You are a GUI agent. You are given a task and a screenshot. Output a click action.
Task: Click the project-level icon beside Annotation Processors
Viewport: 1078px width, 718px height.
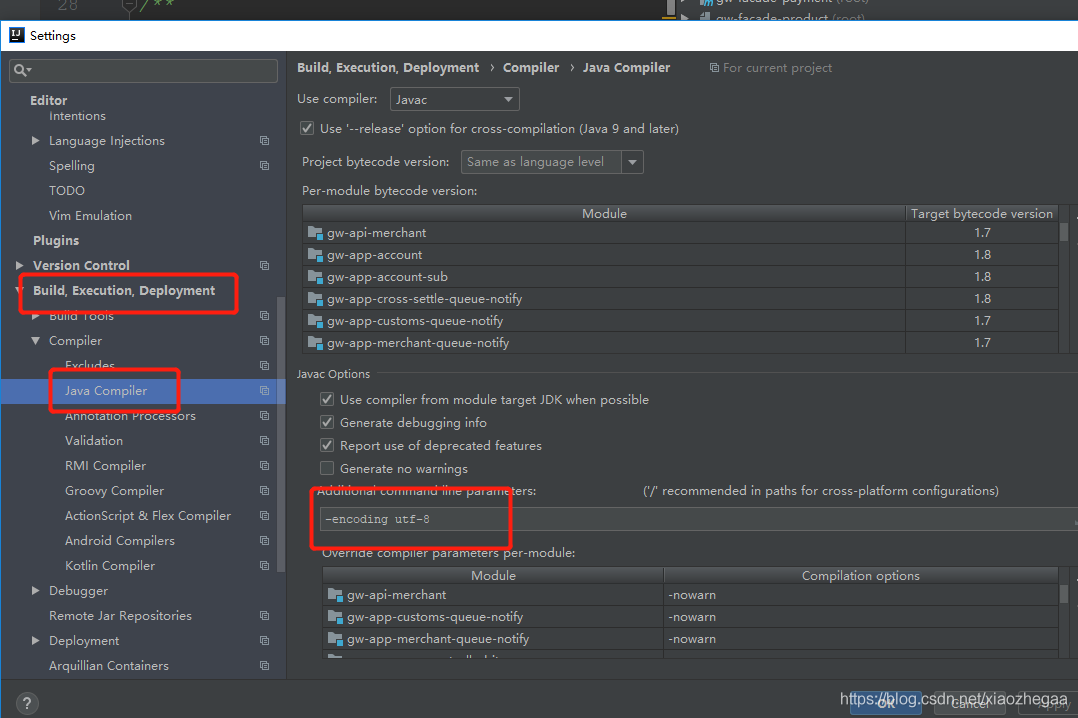(264, 415)
